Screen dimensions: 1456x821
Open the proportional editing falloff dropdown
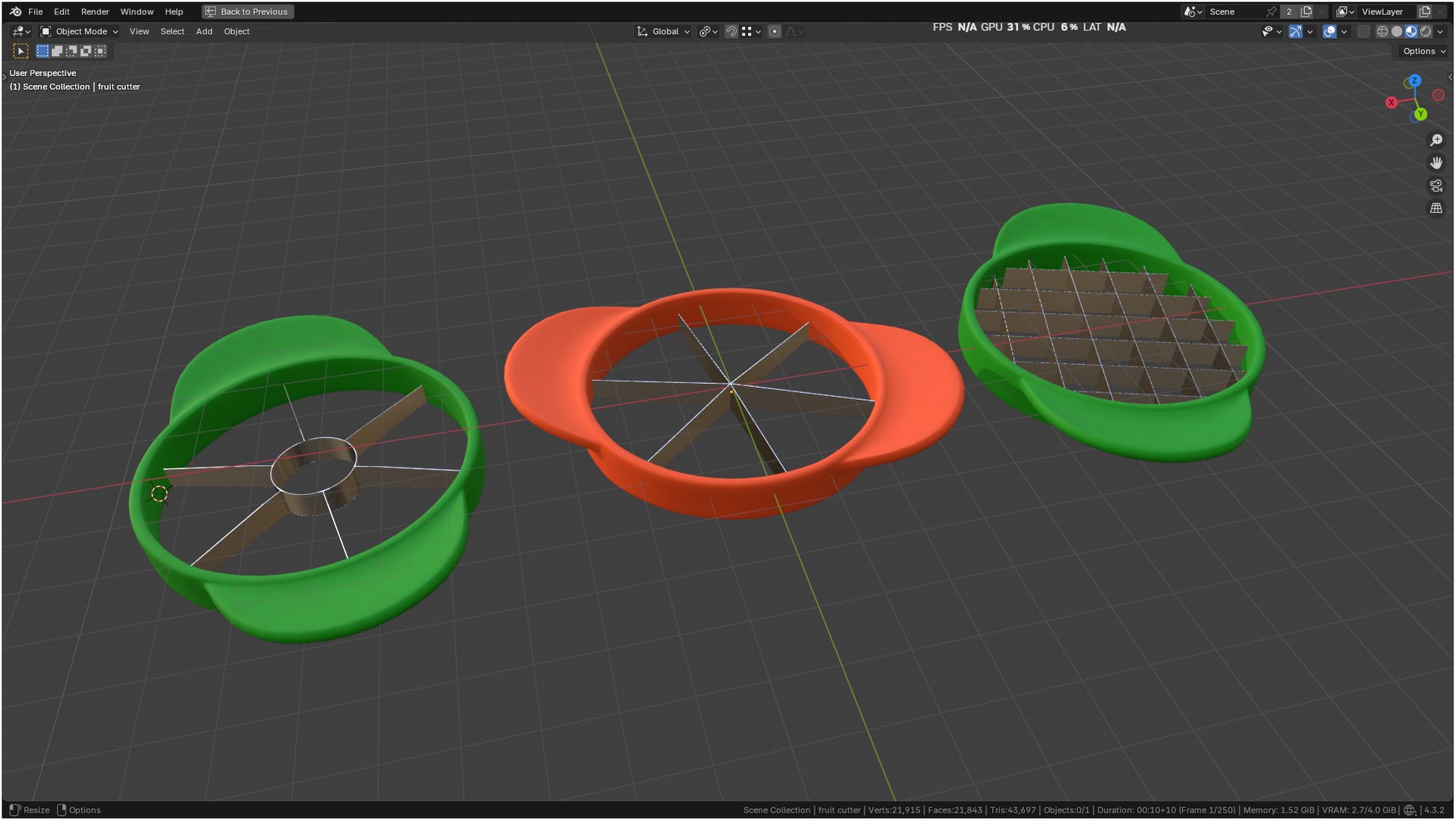click(x=795, y=31)
